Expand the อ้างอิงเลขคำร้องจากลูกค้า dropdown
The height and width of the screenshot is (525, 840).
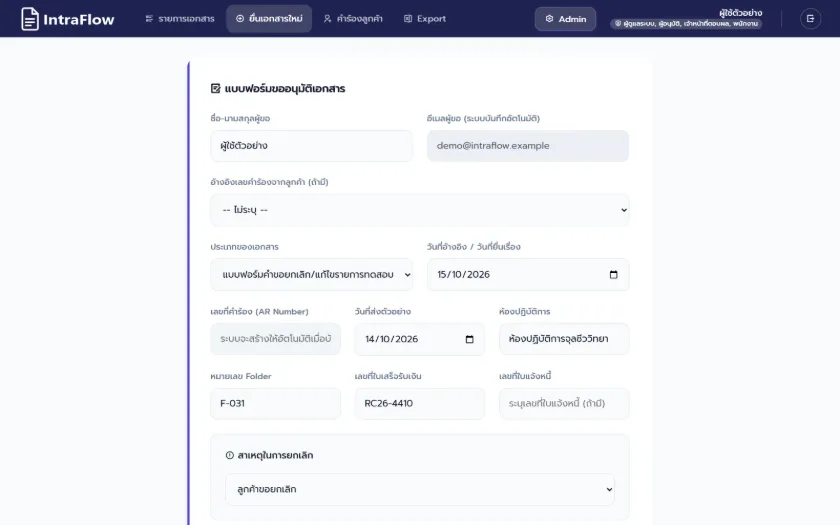click(x=419, y=210)
